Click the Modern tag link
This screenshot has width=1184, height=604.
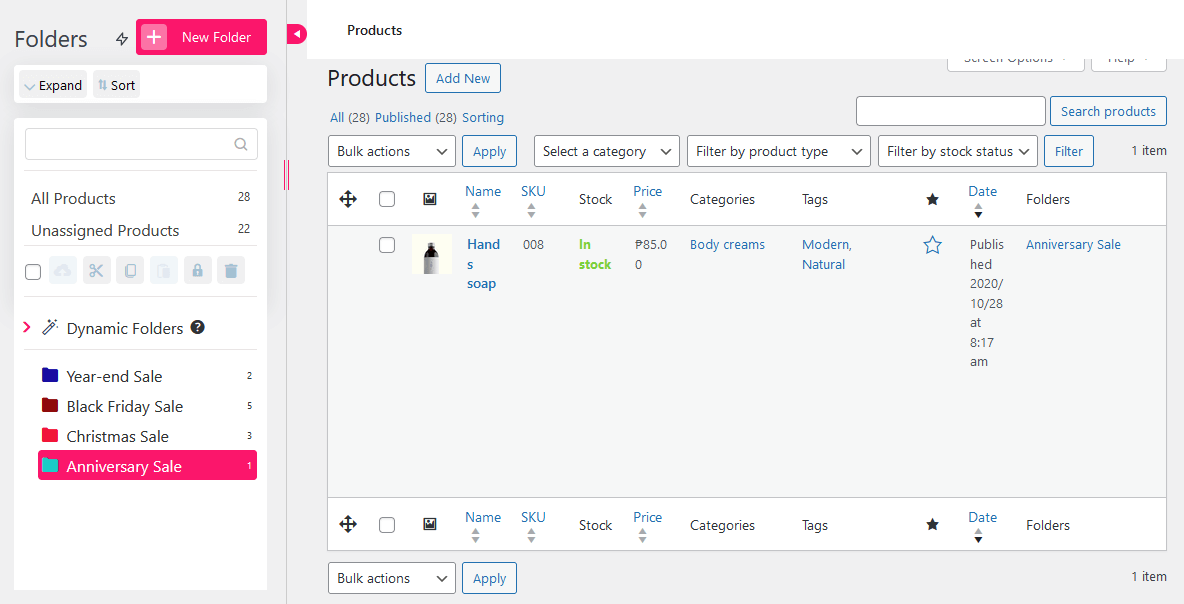(825, 245)
